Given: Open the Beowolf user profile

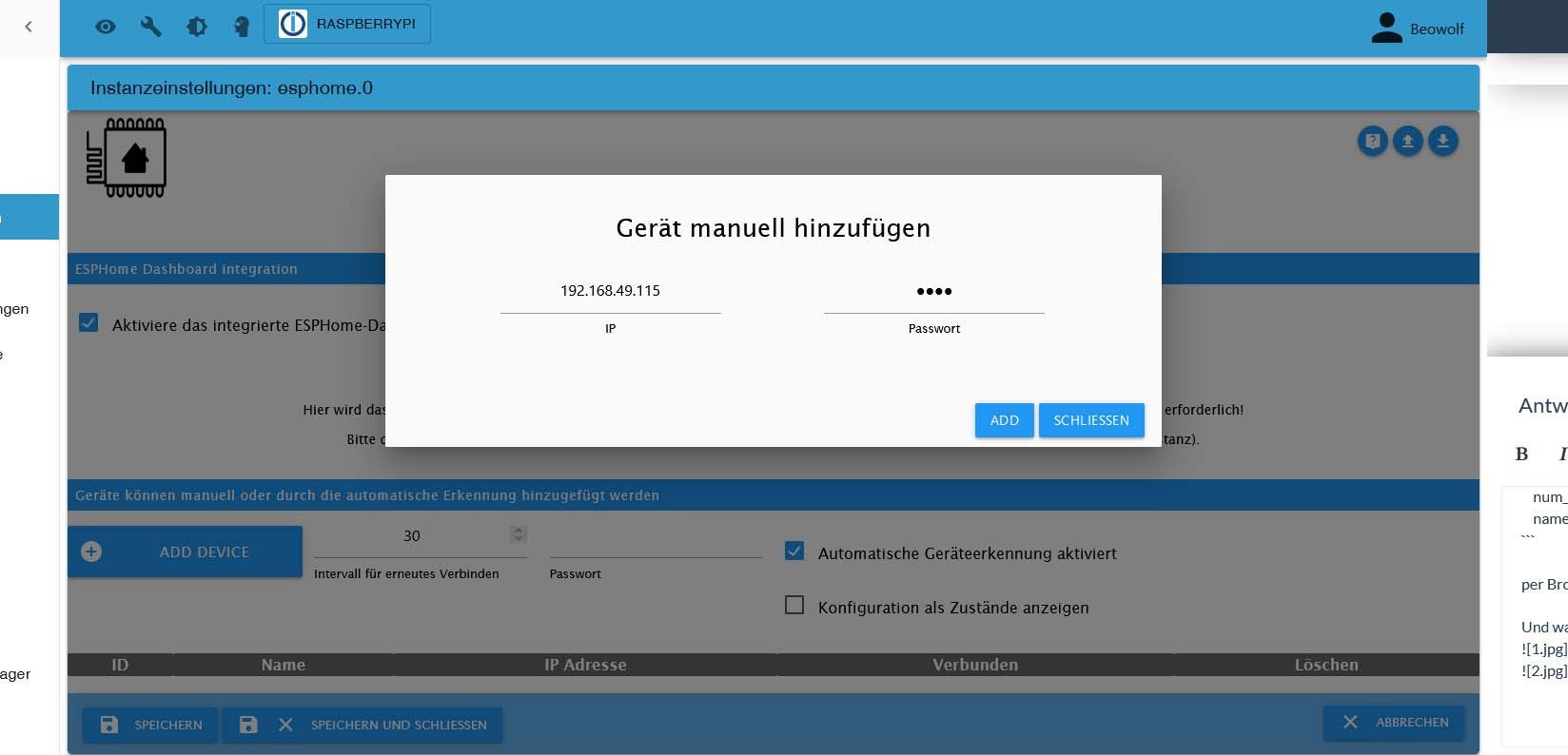Looking at the screenshot, I should (1417, 29).
